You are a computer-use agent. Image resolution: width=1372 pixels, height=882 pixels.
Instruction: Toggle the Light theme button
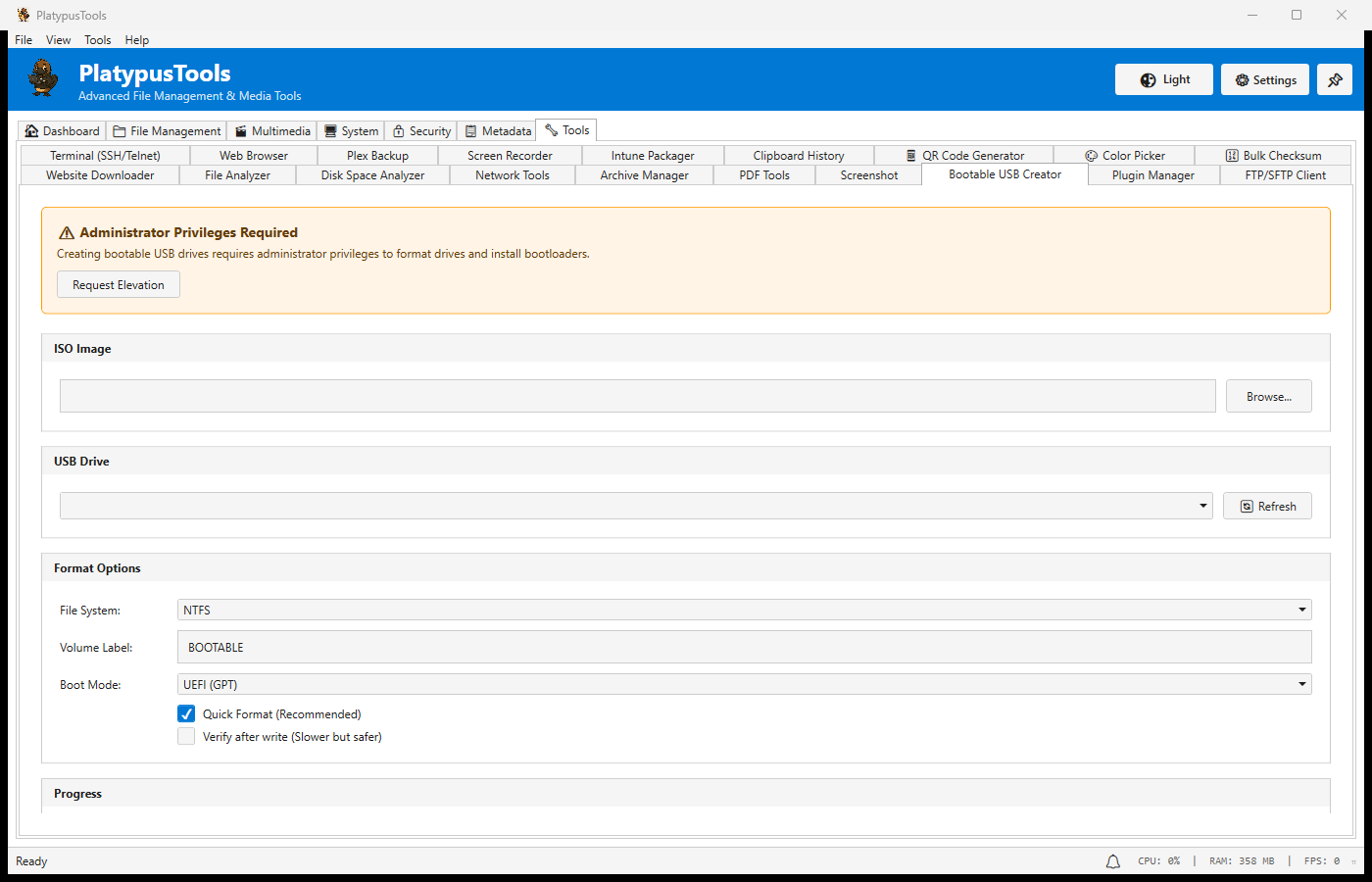point(1163,80)
